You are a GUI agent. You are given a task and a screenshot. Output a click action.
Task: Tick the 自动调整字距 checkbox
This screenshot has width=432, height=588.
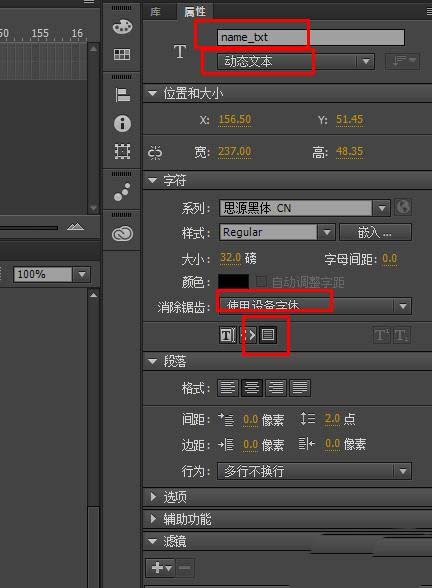click(261, 281)
